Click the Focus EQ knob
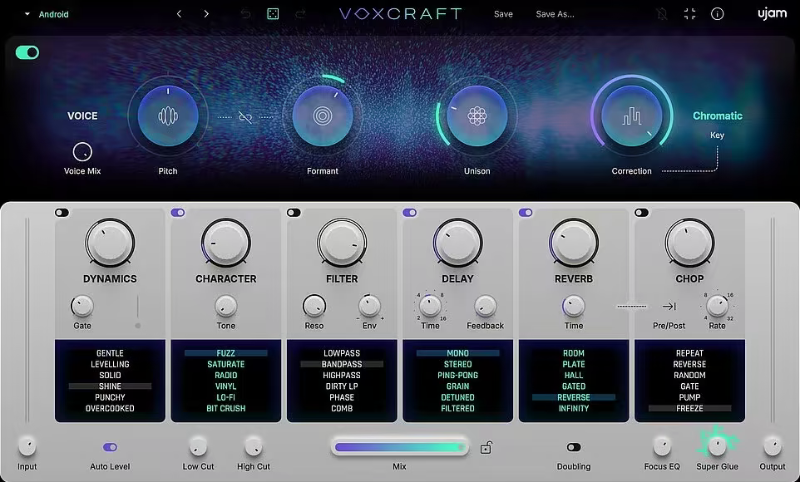 (x=662, y=446)
